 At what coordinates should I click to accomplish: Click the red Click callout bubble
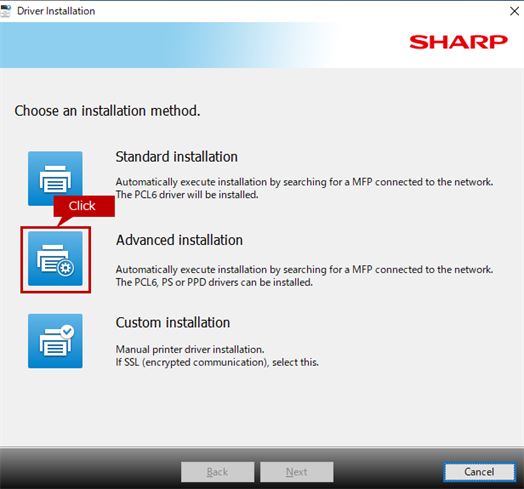click(84, 206)
